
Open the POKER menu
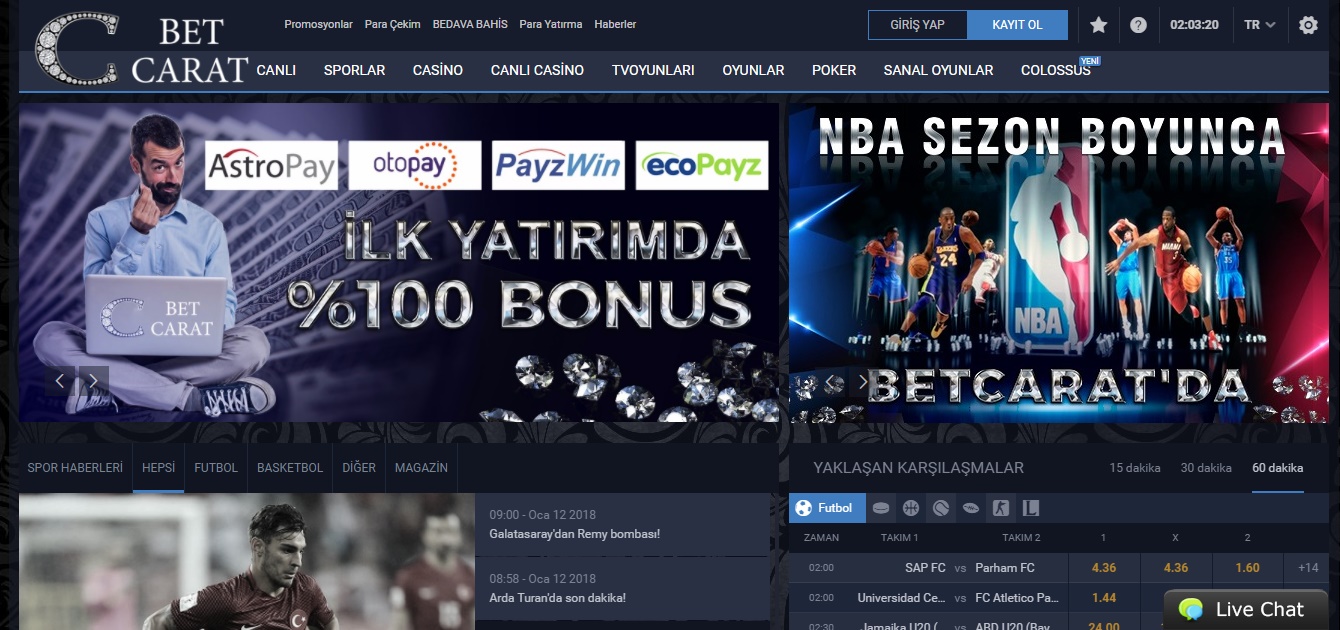coord(834,70)
